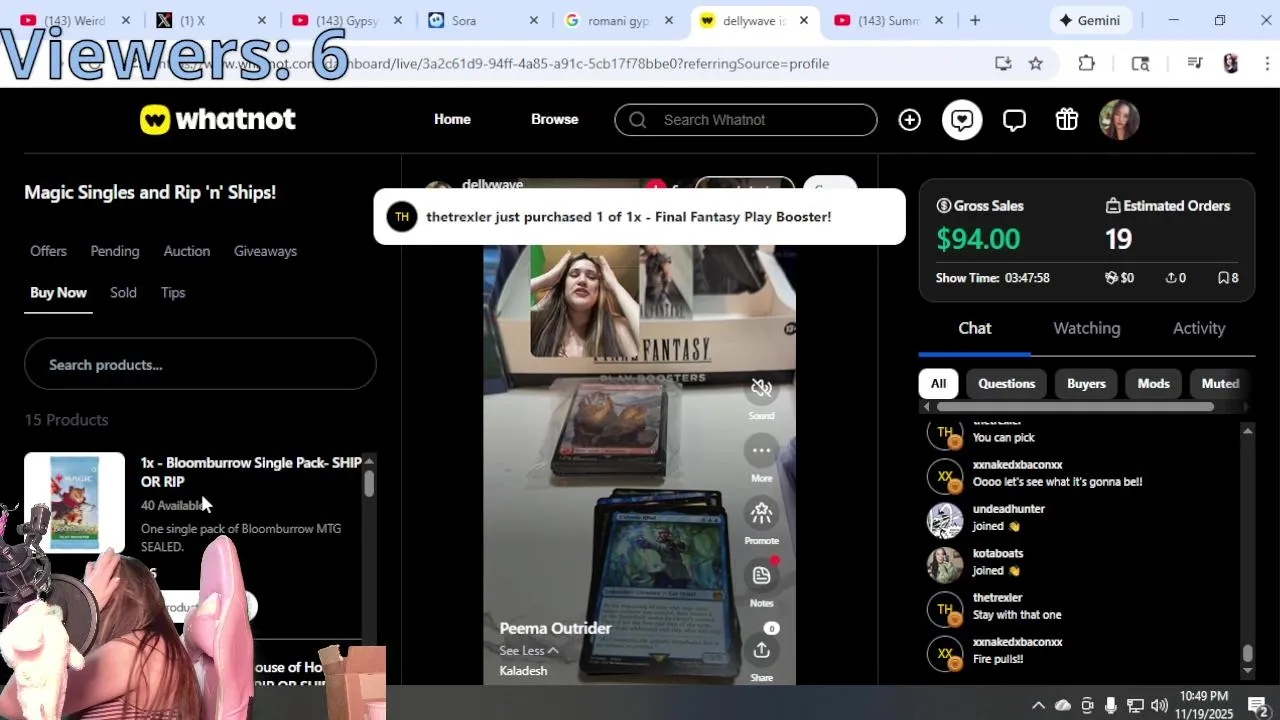Switch to the Activity tab

pos(1199,328)
